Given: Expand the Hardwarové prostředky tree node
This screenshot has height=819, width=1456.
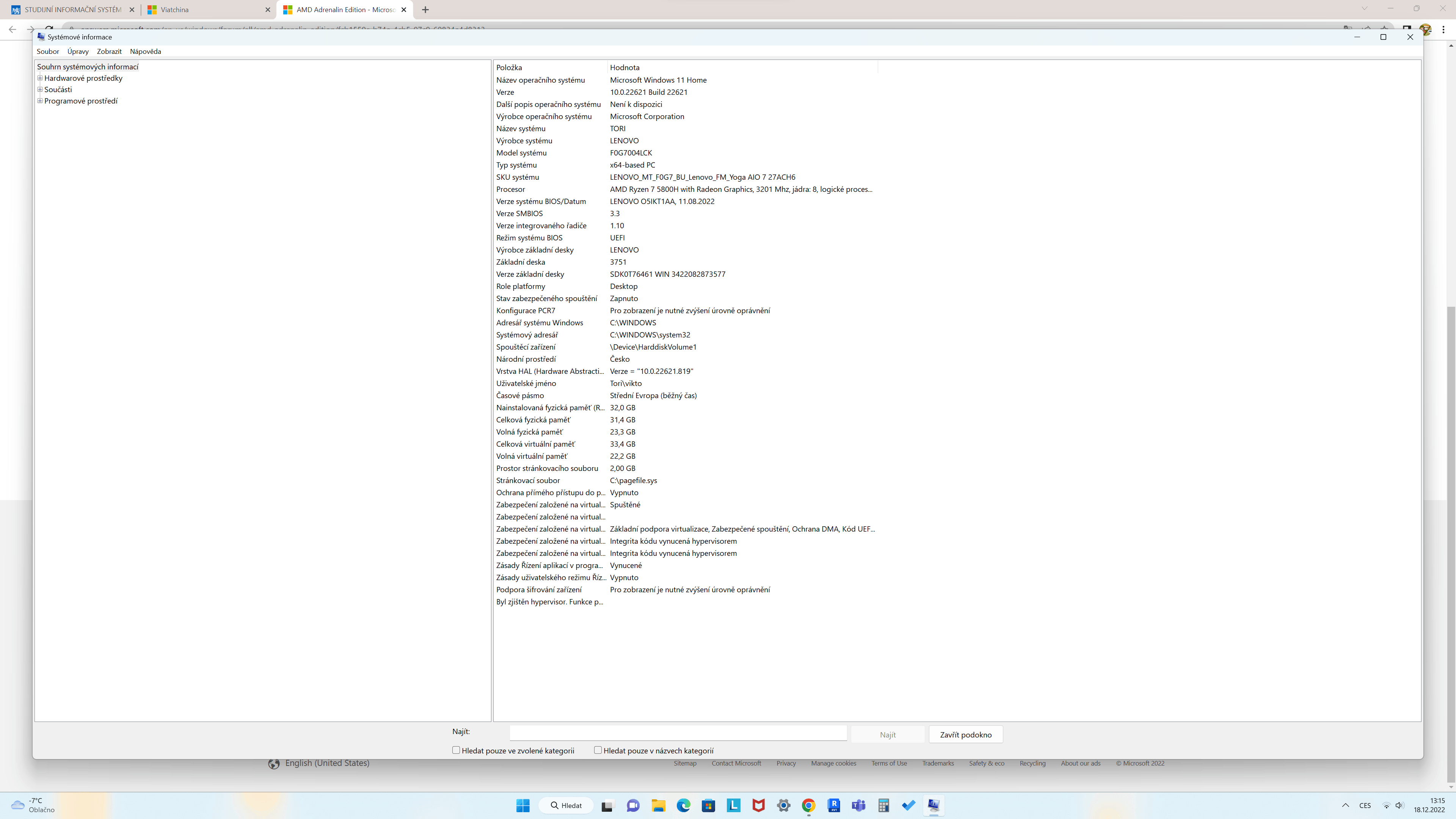Looking at the screenshot, I should coord(40,78).
